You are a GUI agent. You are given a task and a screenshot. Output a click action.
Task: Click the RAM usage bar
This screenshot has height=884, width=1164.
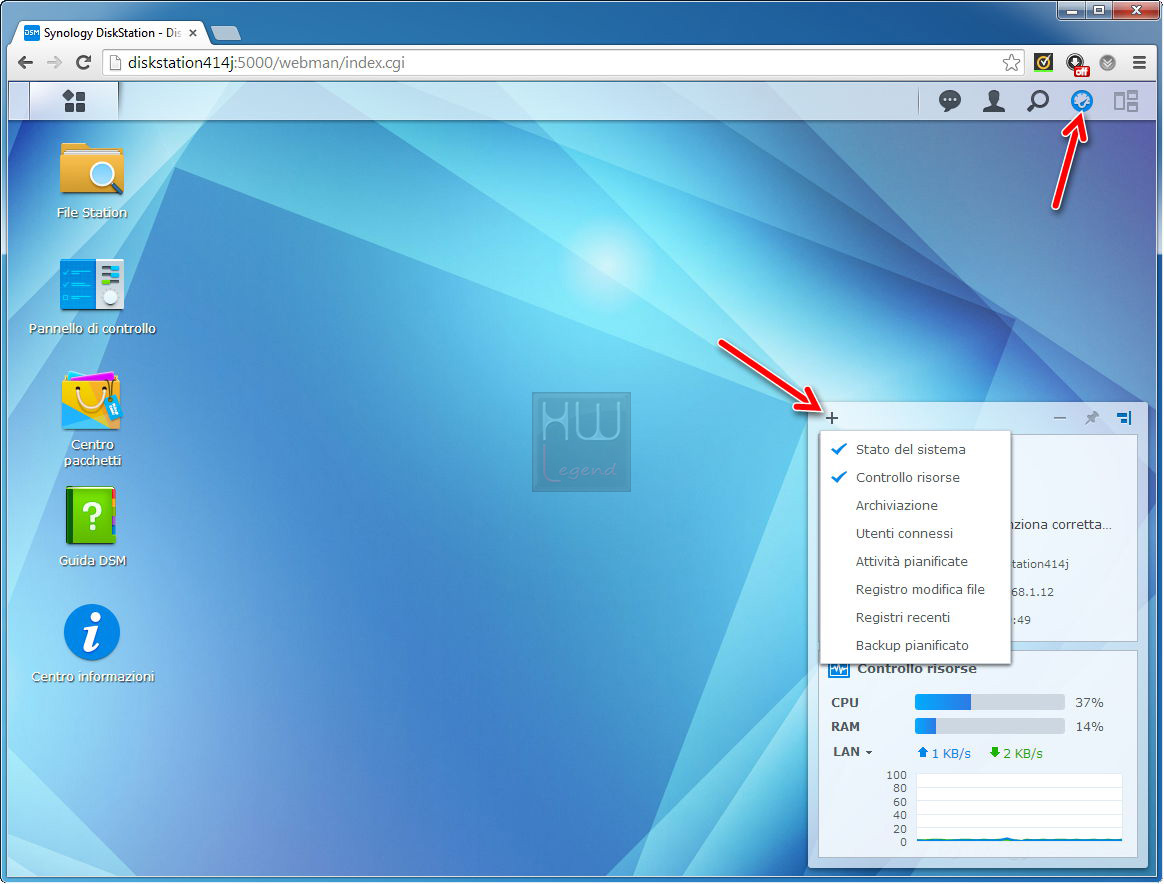coord(990,726)
